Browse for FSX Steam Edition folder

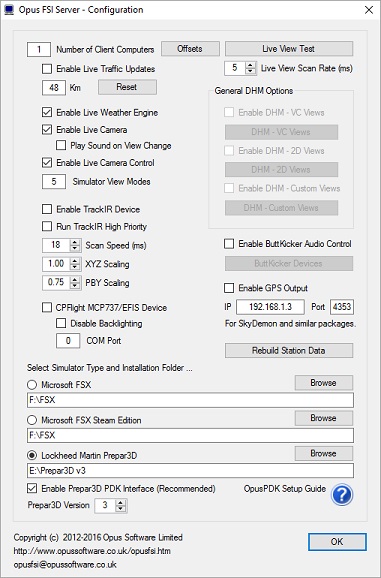point(324,418)
